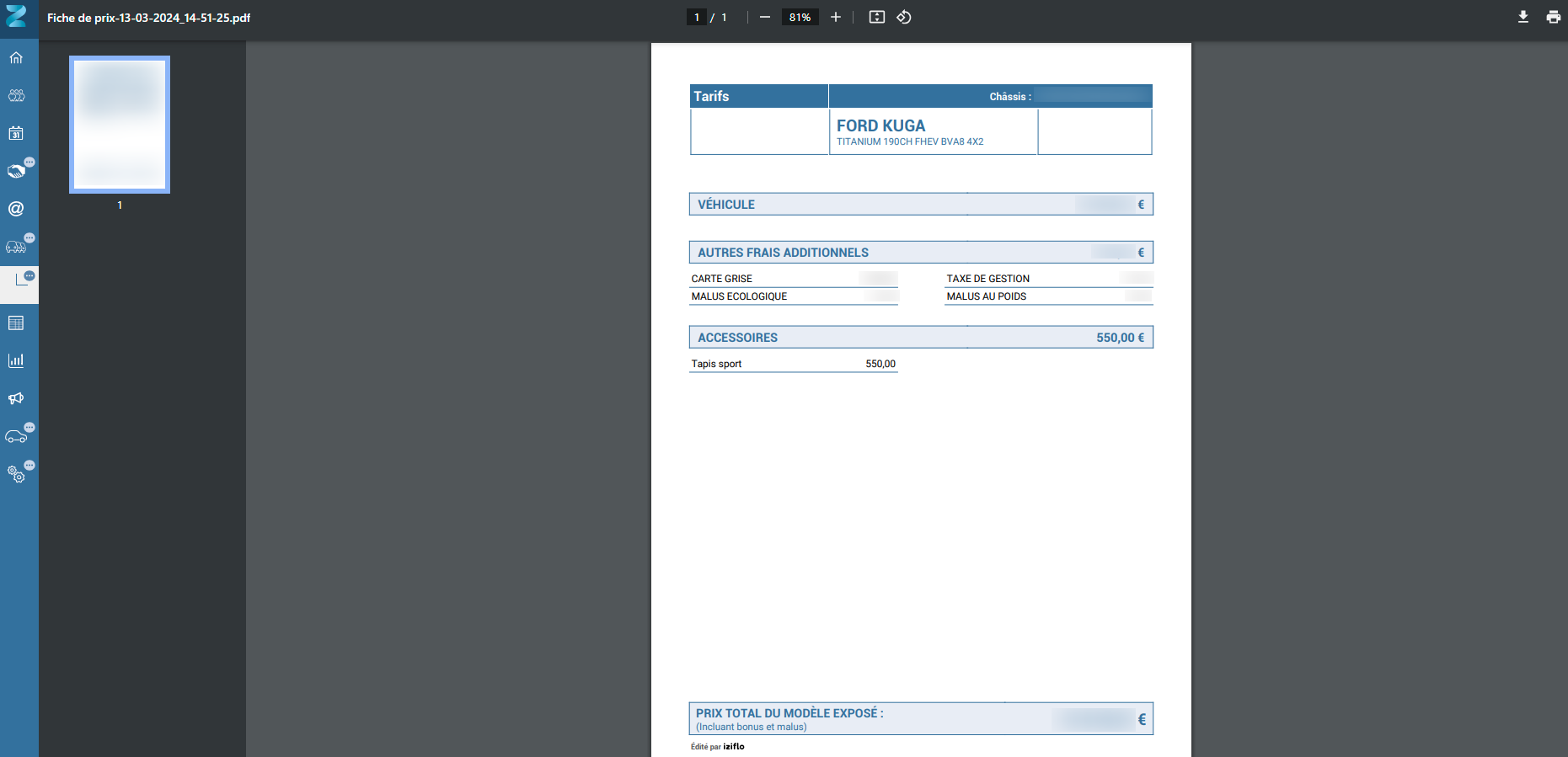The height and width of the screenshot is (757, 1568).
Task: Click the Incluant bonus et malus note
Action: point(752,727)
